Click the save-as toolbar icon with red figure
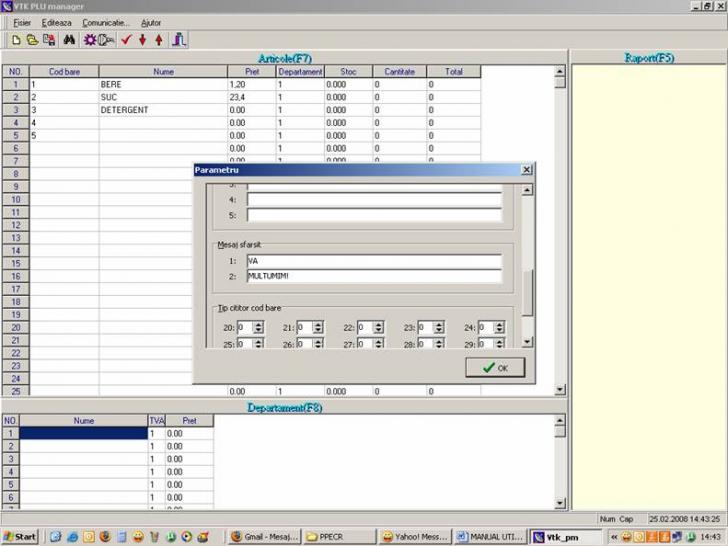The height and width of the screenshot is (546, 728). point(49,40)
